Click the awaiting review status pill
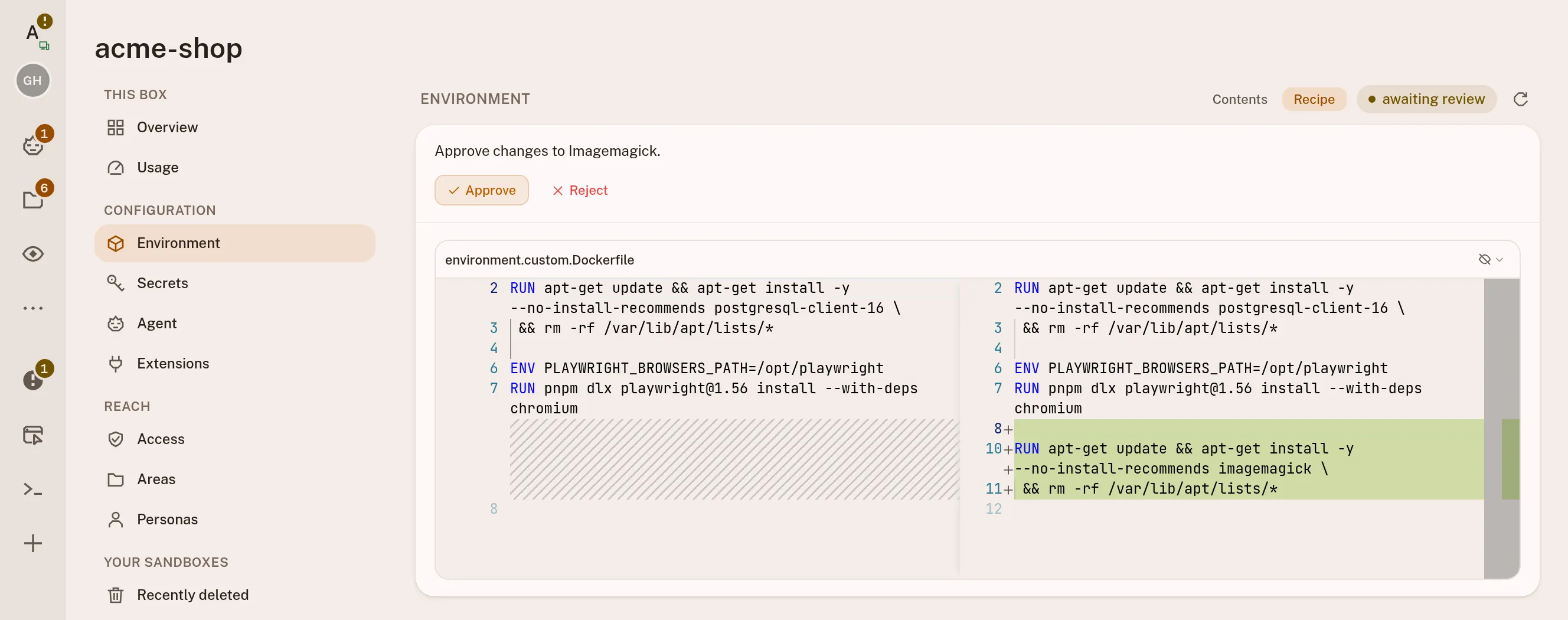 [x=1426, y=99]
